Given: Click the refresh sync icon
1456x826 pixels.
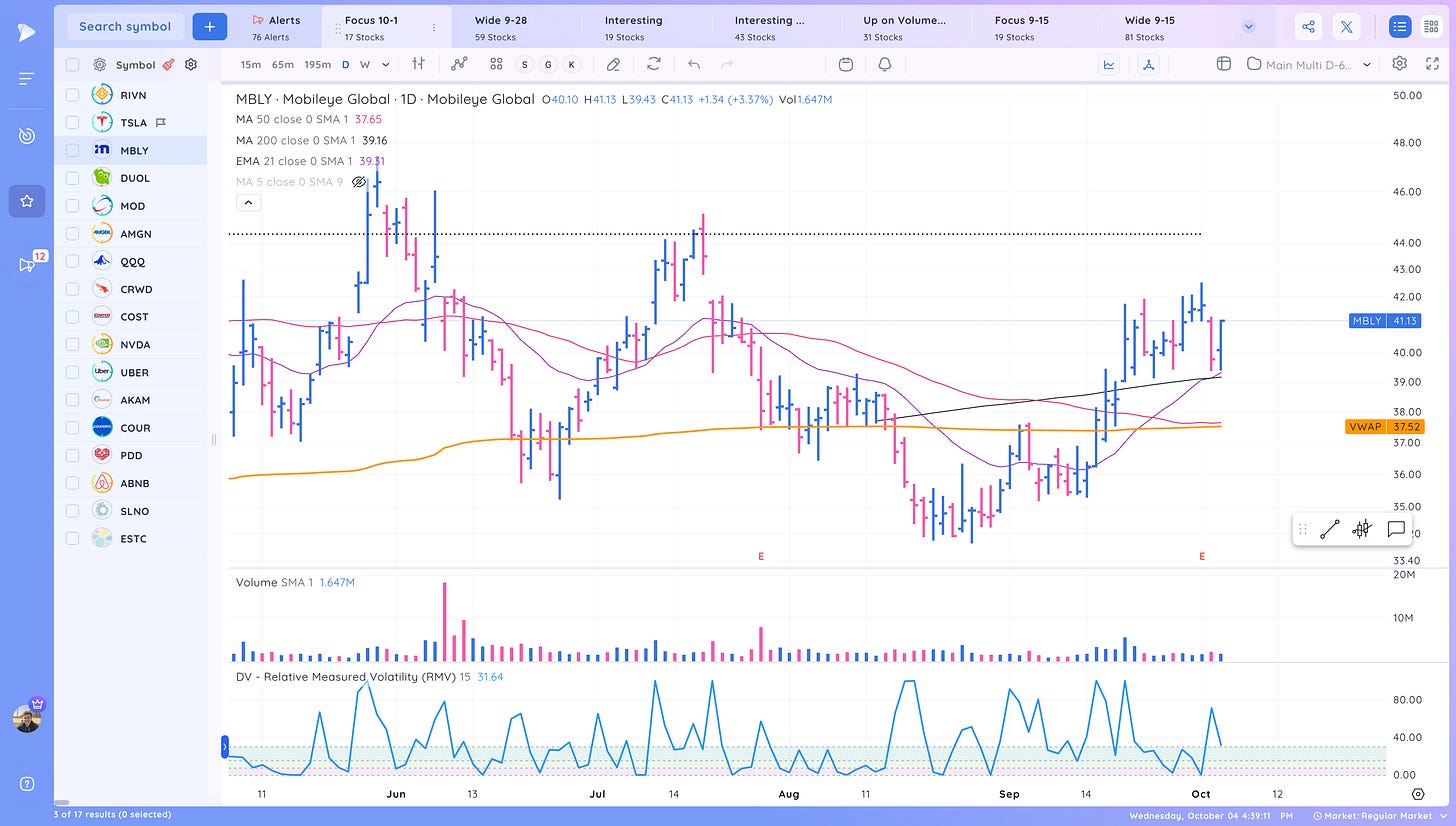Looking at the screenshot, I should click(654, 64).
